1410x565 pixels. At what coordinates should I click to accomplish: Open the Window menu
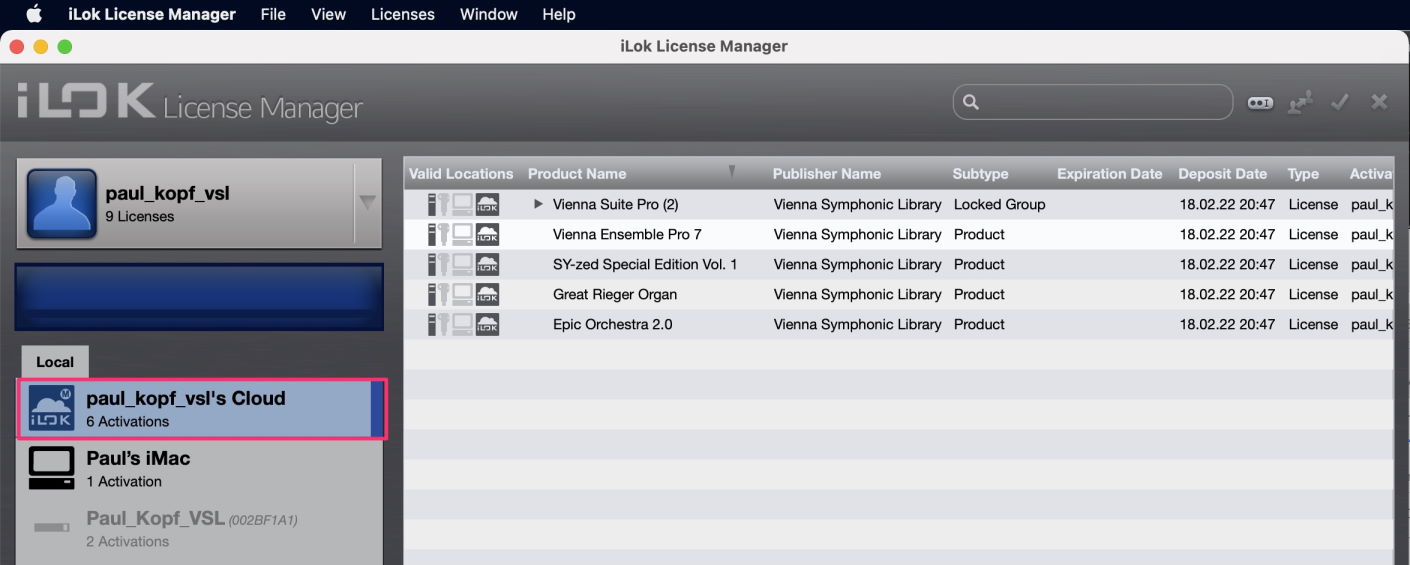pyautogui.click(x=489, y=14)
